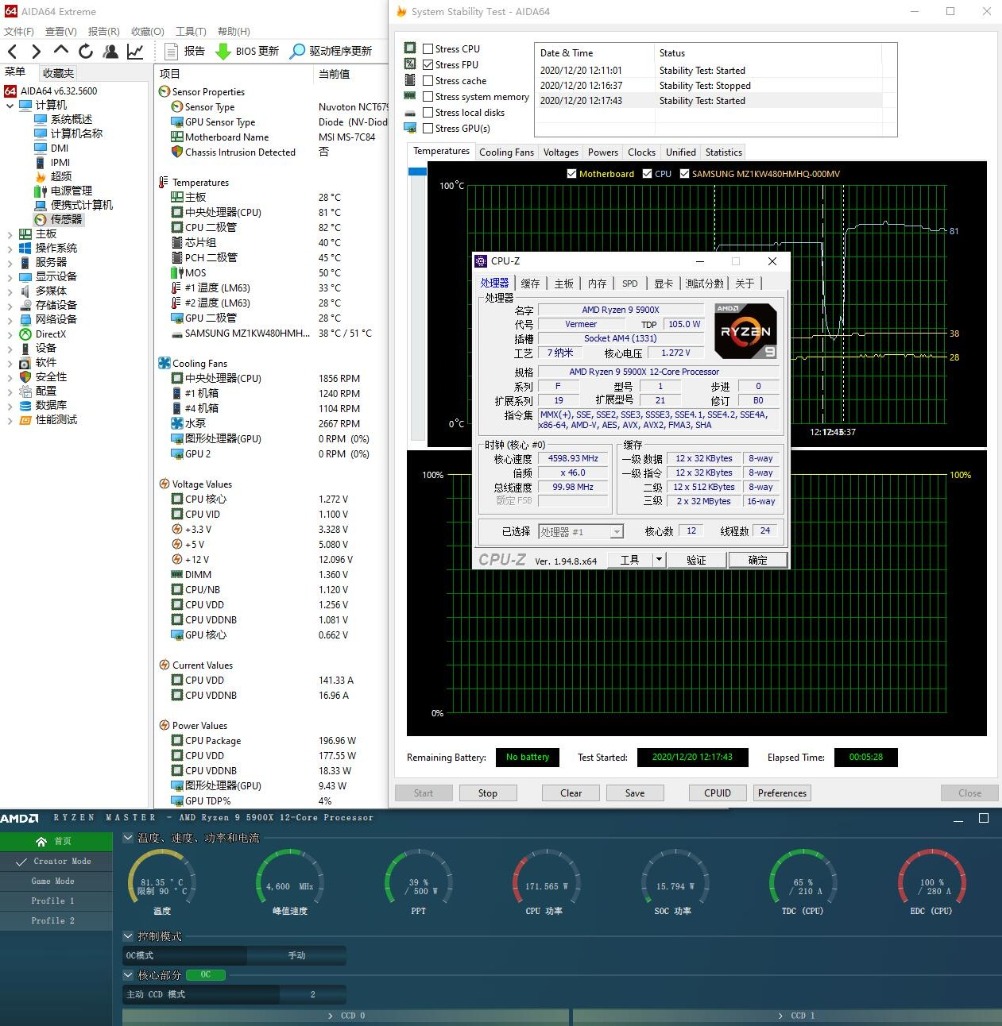Click the AIDA64 up-level arrow icon
Screen dimensions: 1002x1026
pyautogui.click(x=61, y=50)
